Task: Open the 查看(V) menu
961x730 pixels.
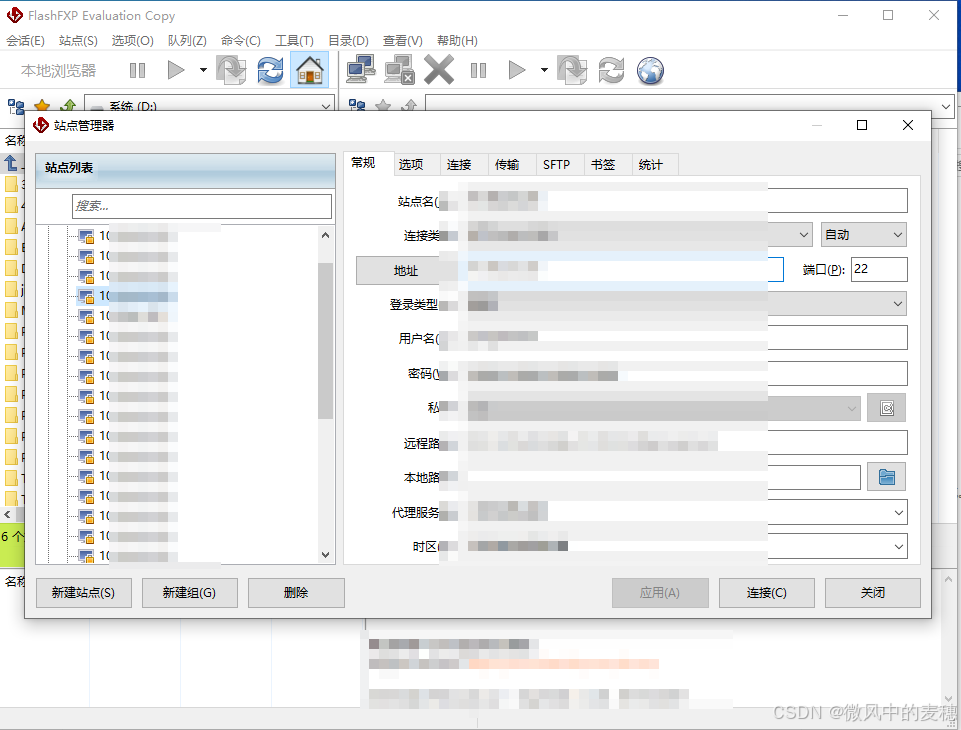Action: tap(403, 40)
